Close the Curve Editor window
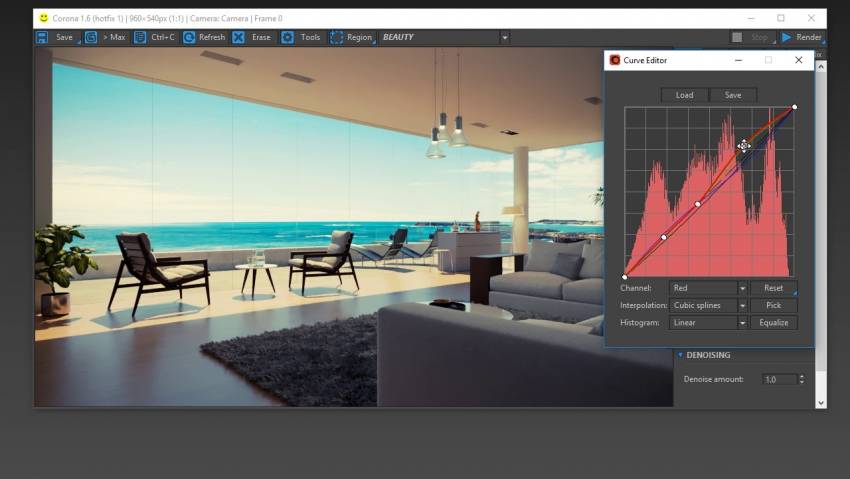This screenshot has width=850, height=479. click(799, 60)
